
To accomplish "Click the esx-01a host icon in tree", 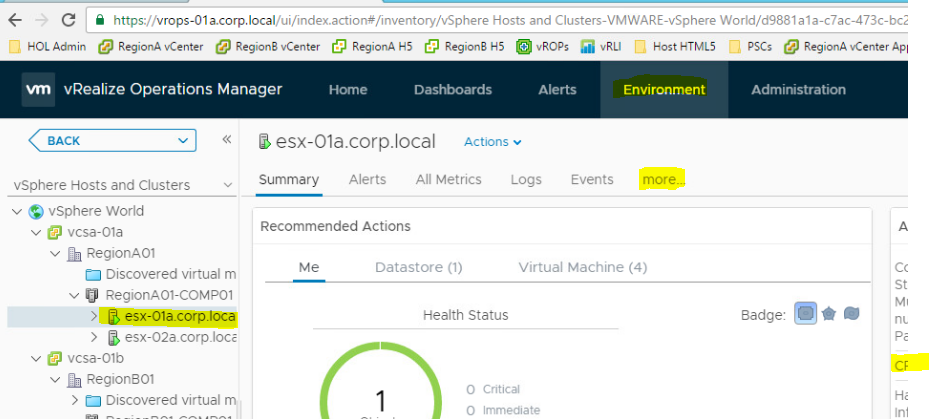I will [x=113, y=317].
